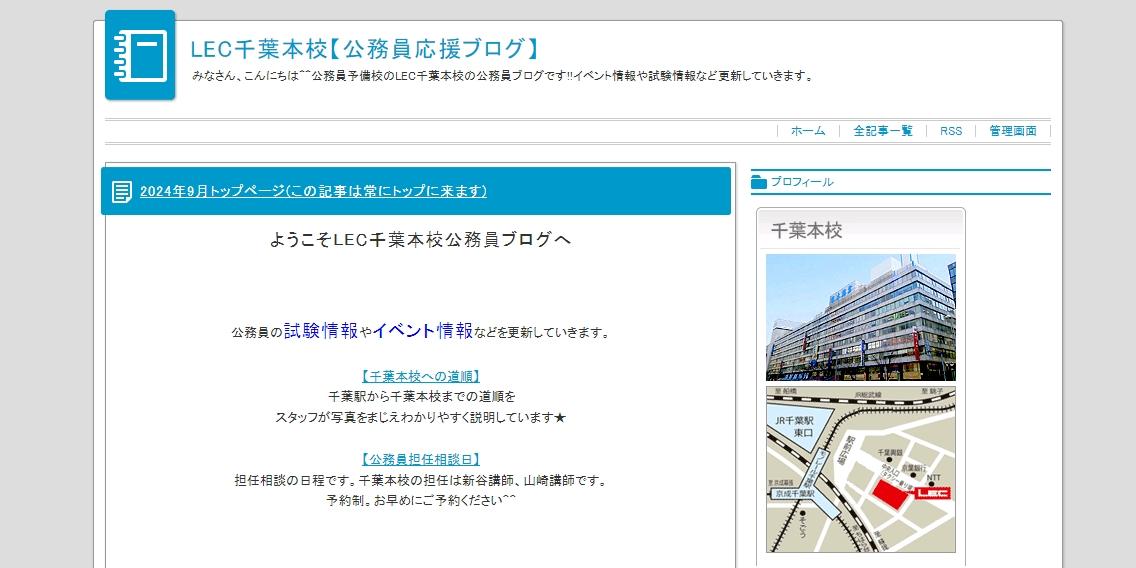Click the ようこそLEC千葉本校公務員ブログへ heading
1136x568 pixels.
420,240
